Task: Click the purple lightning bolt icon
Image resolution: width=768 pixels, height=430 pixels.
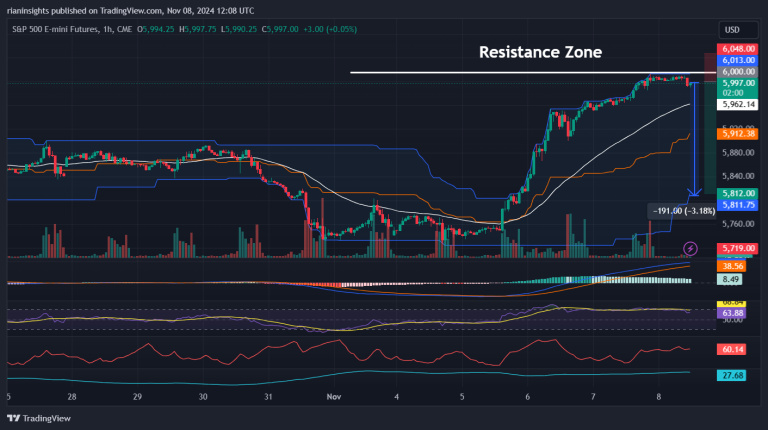Action: [690, 247]
